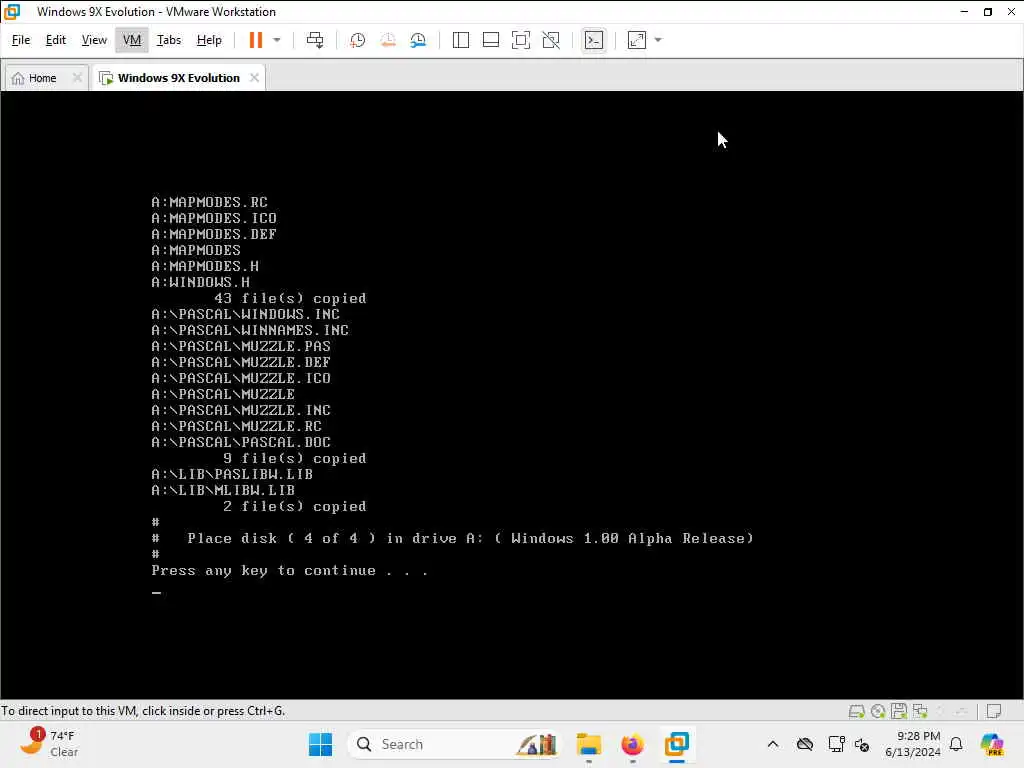Click the hard disk device status icon
1024x768 pixels.
856,711
